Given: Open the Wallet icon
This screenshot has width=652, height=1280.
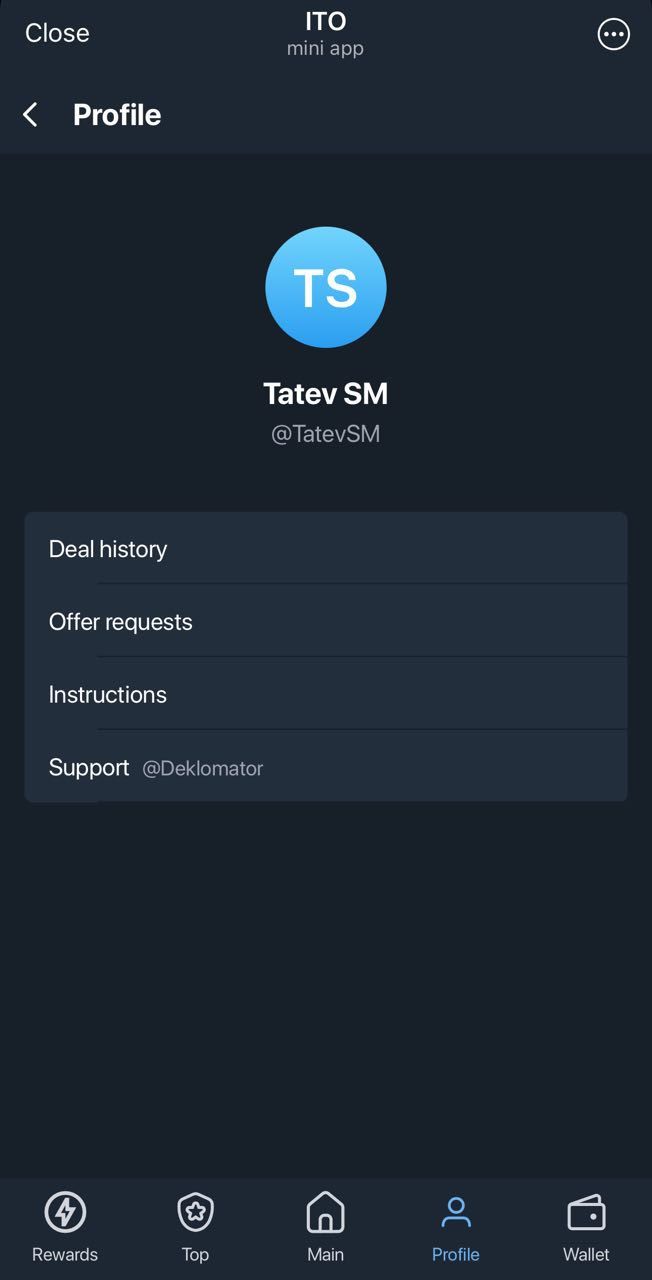Looking at the screenshot, I should pyautogui.click(x=586, y=1210).
